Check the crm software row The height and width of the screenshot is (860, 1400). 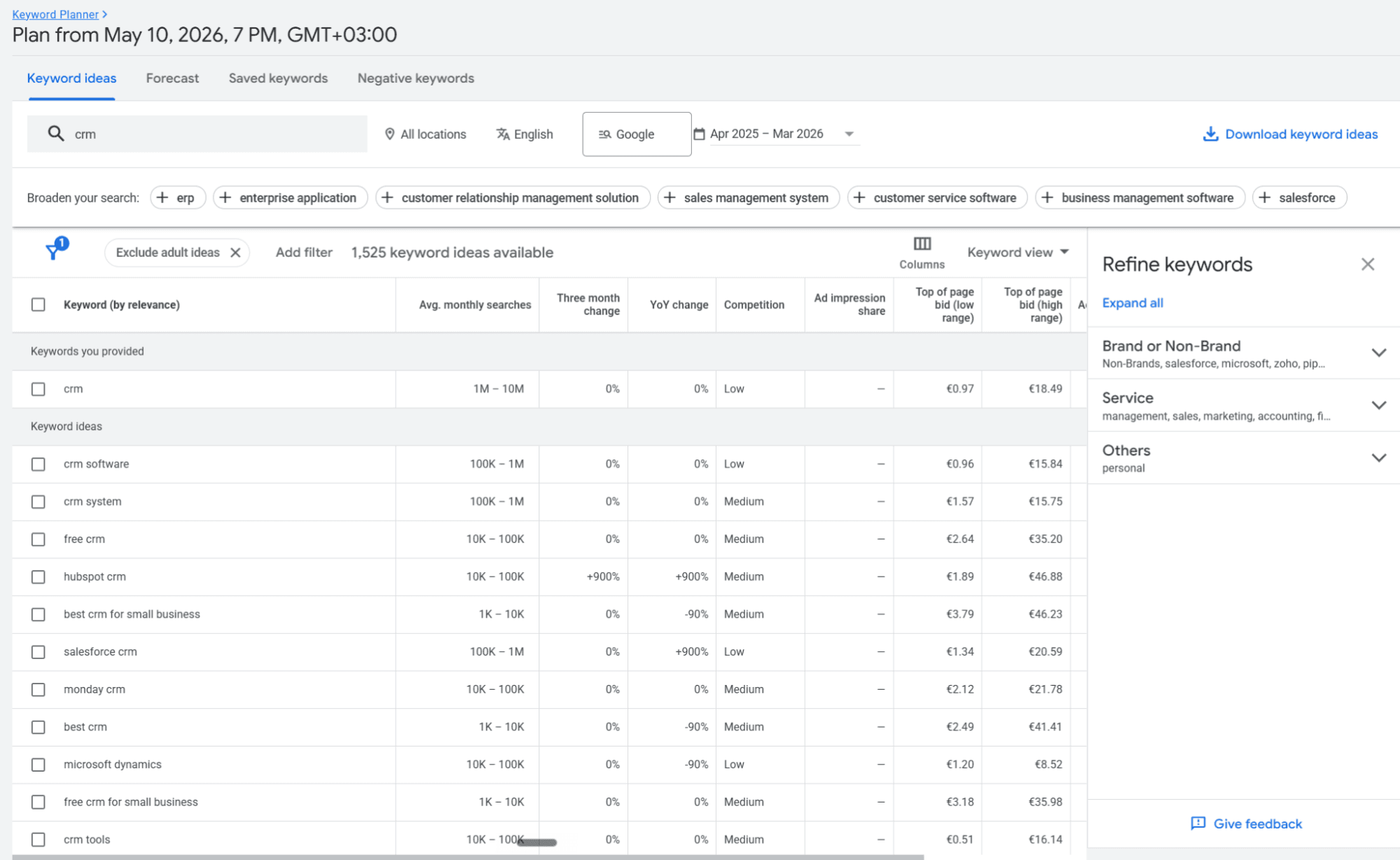point(39,464)
